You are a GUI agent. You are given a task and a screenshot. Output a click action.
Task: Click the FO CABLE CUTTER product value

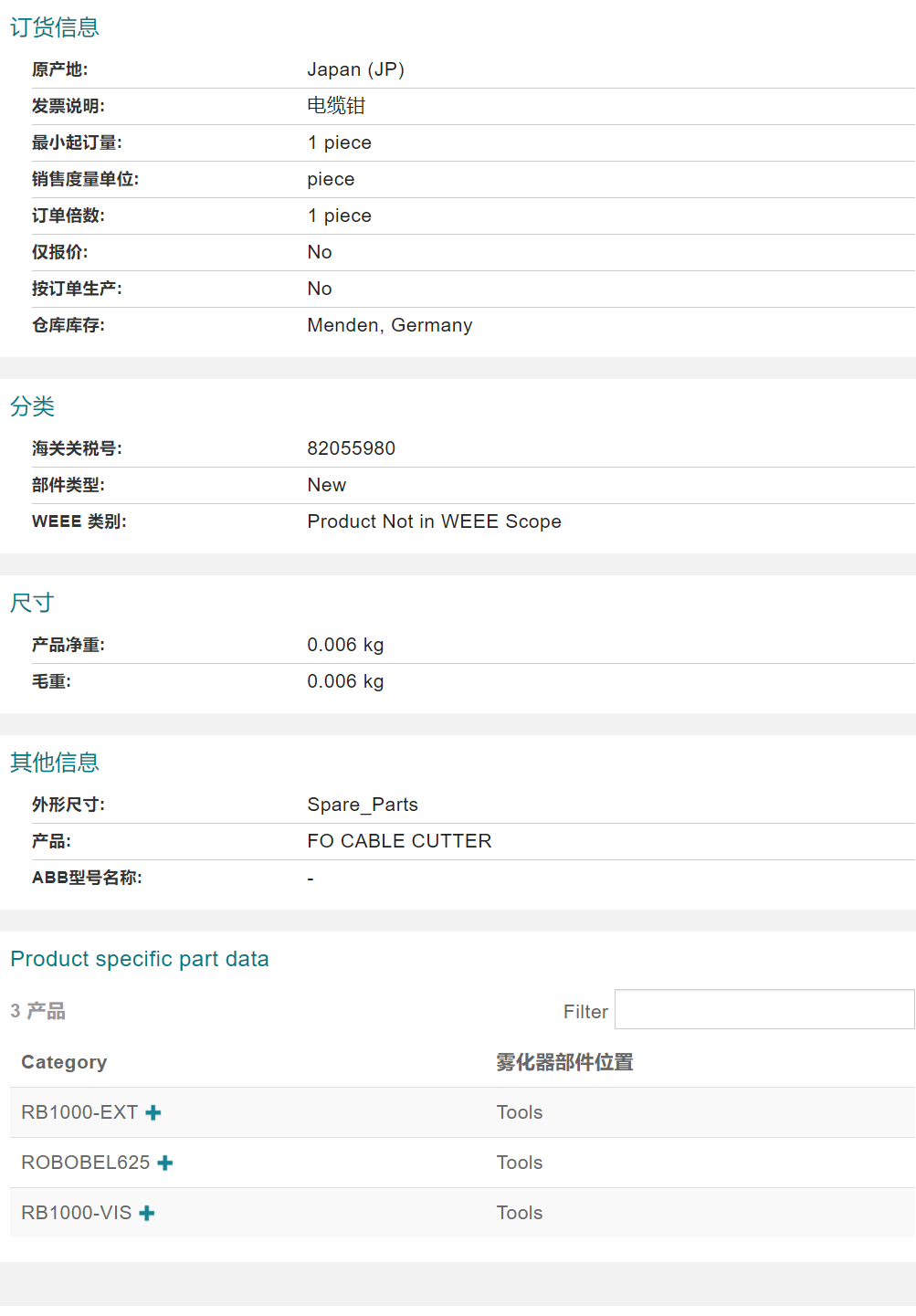click(x=399, y=841)
